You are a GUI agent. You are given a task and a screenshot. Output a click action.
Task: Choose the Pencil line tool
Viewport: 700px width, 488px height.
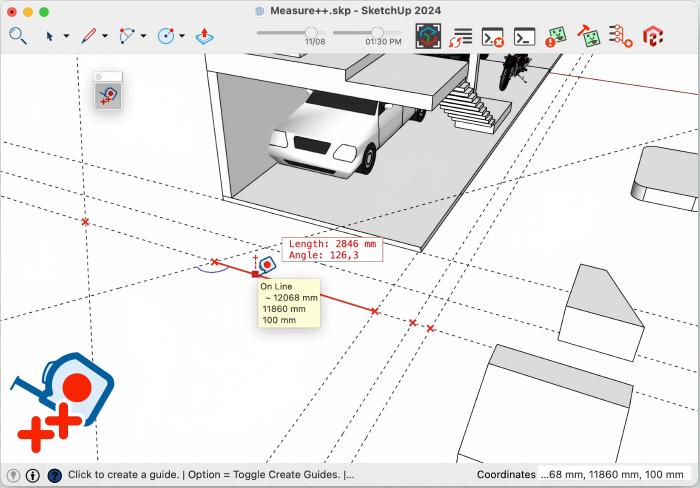point(88,36)
